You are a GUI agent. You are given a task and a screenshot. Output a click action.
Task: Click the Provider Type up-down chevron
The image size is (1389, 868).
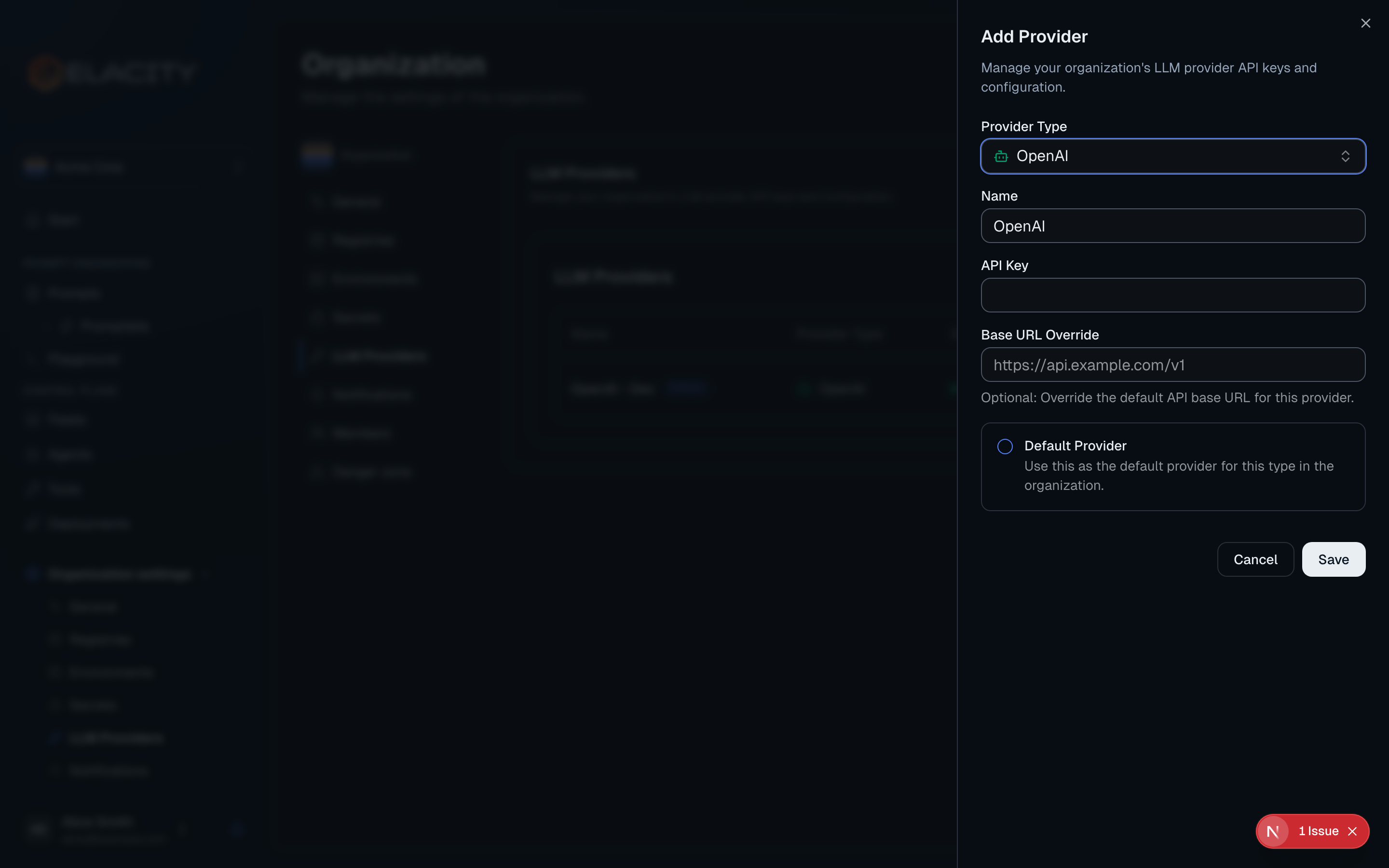1345,156
